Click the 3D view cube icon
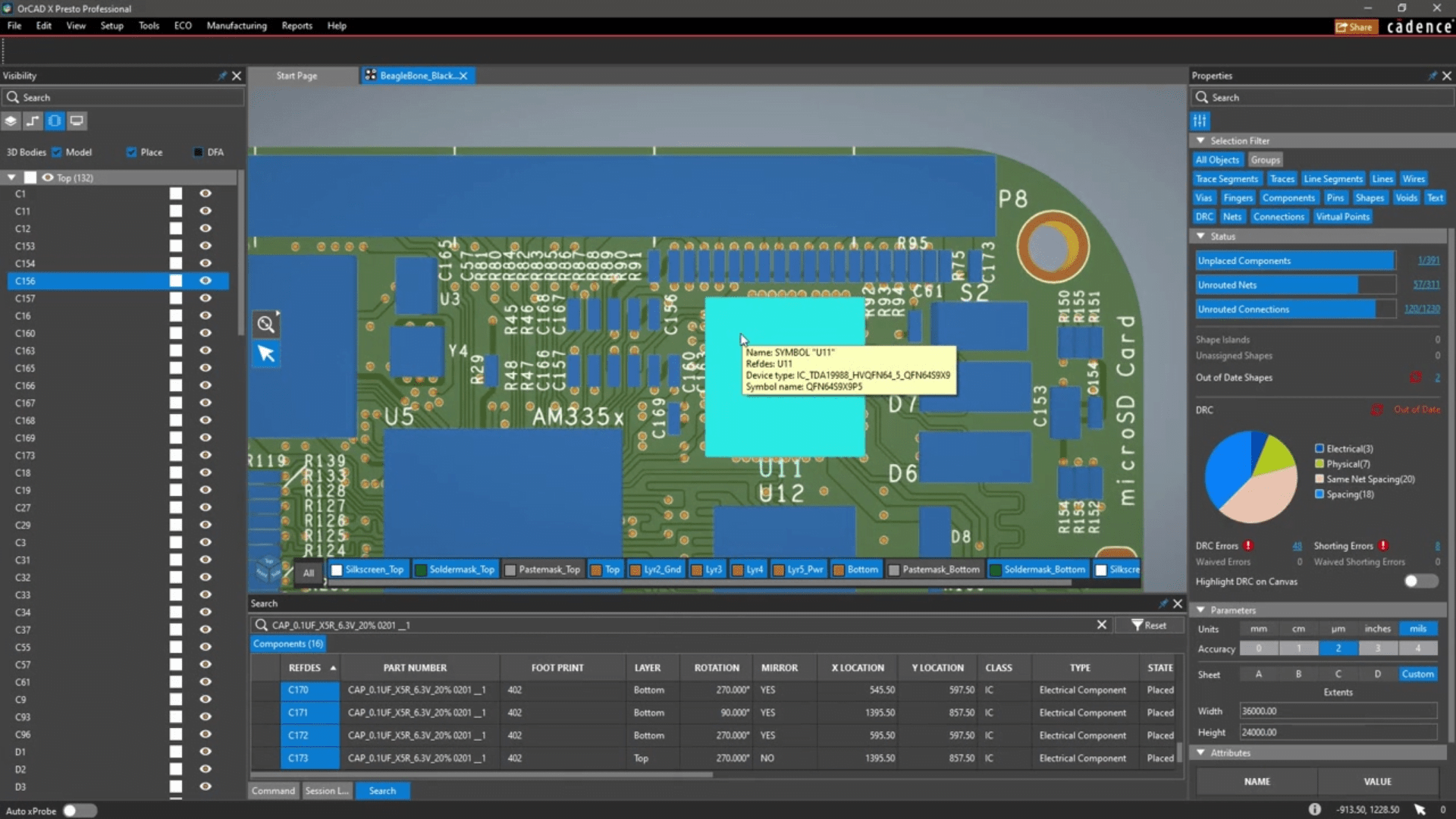The image size is (1456, 819). pos(269,570)
